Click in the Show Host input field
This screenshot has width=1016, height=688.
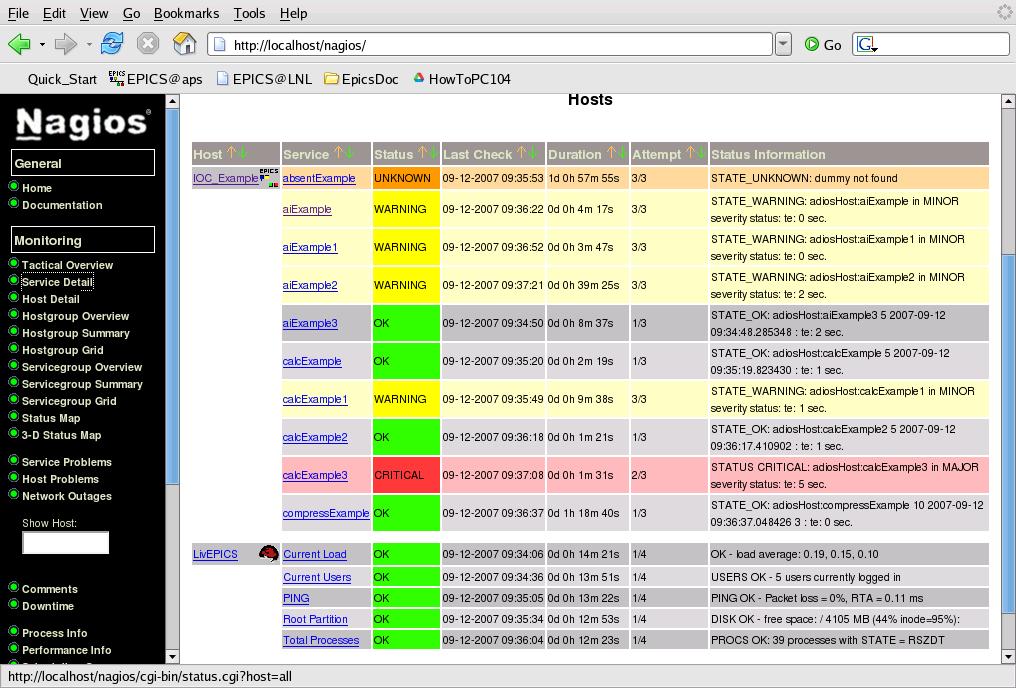pos(65,543)
